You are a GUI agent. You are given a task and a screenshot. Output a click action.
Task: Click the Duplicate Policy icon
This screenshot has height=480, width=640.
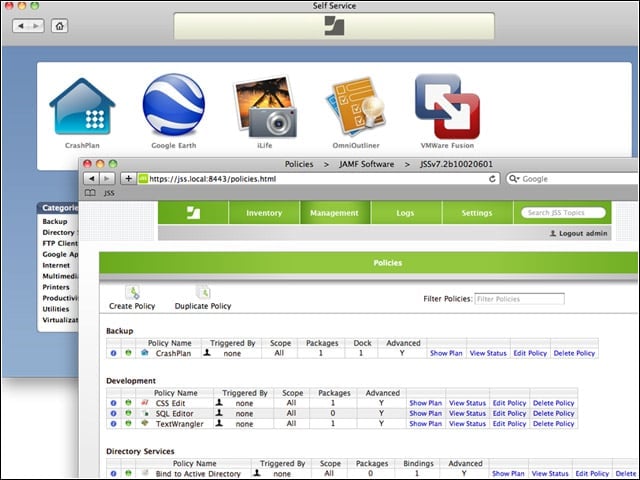(203, 292)
